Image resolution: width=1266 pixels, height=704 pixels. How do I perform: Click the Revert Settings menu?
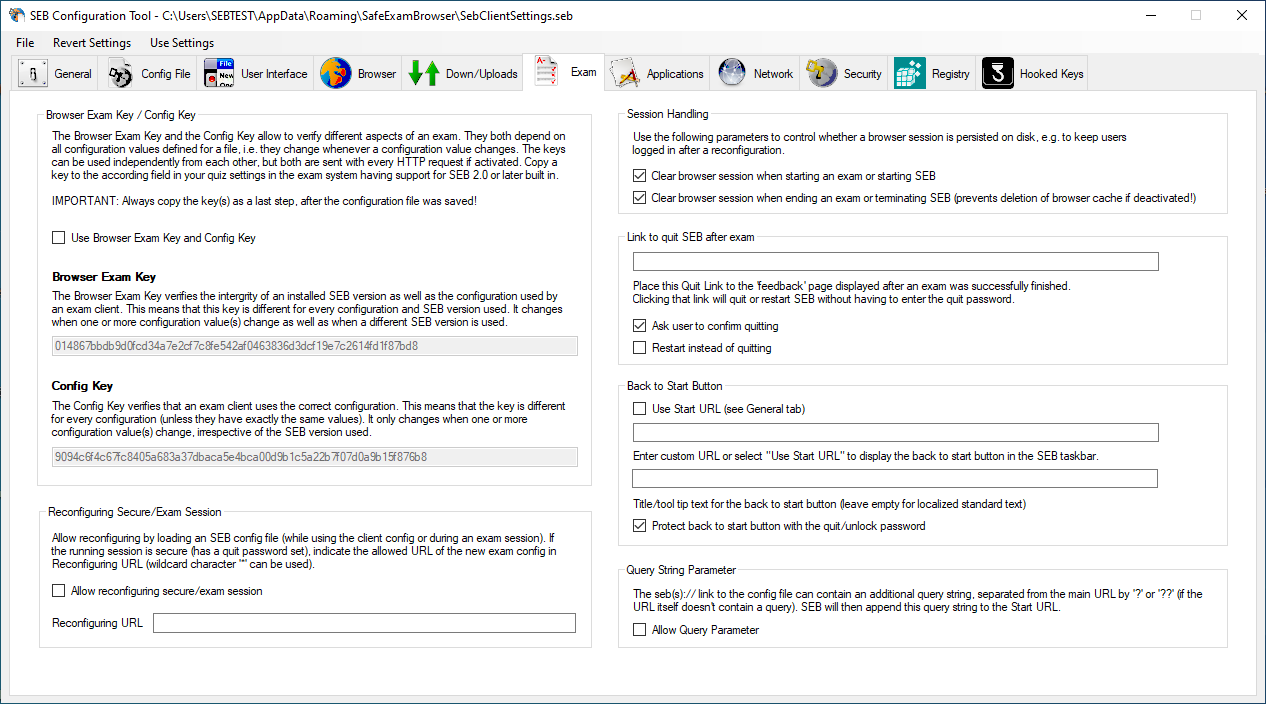(x=90, y=43)
